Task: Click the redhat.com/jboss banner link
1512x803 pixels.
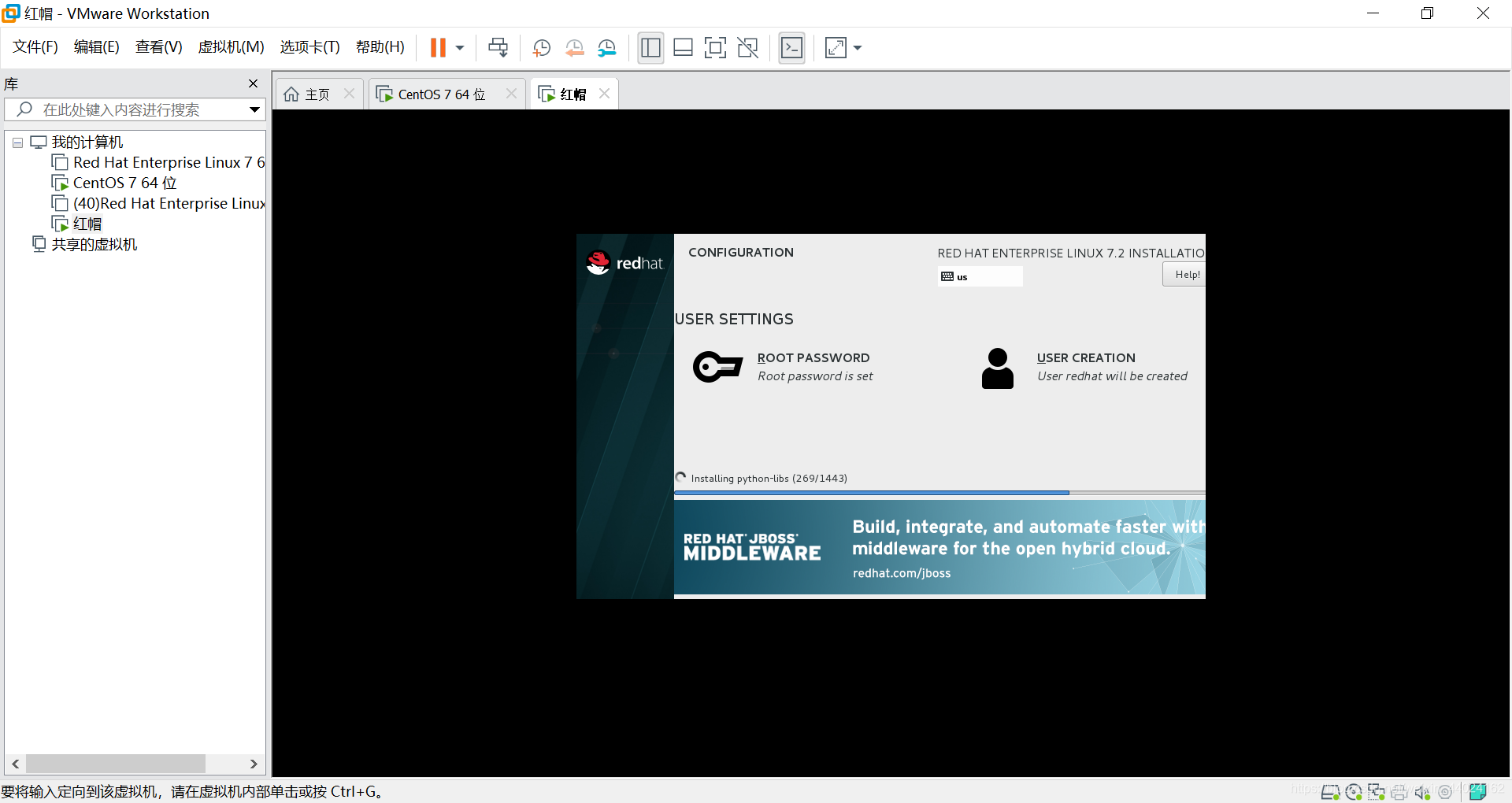Action: point(902,573)
